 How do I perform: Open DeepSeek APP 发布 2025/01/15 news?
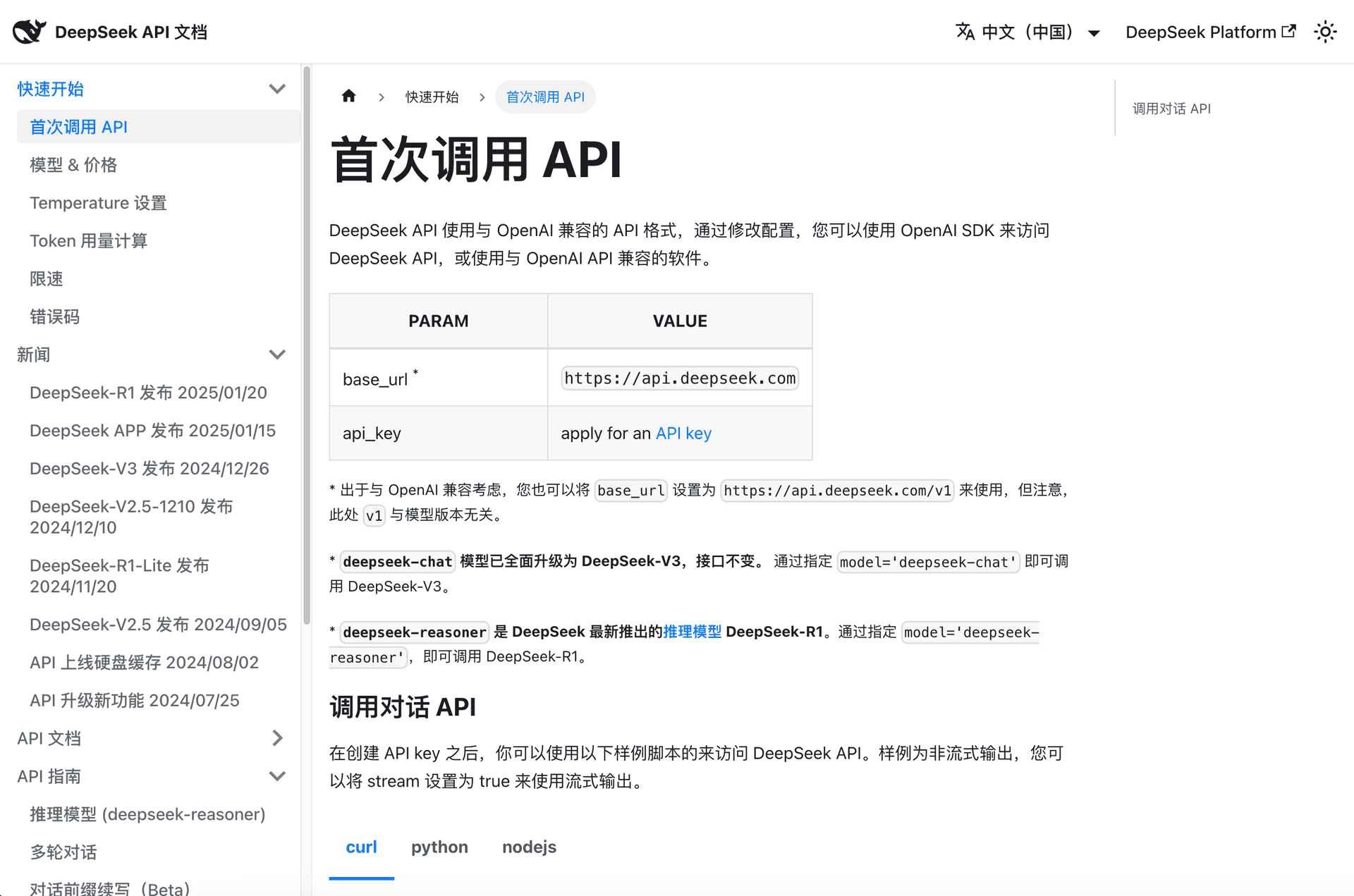point(152,431)
